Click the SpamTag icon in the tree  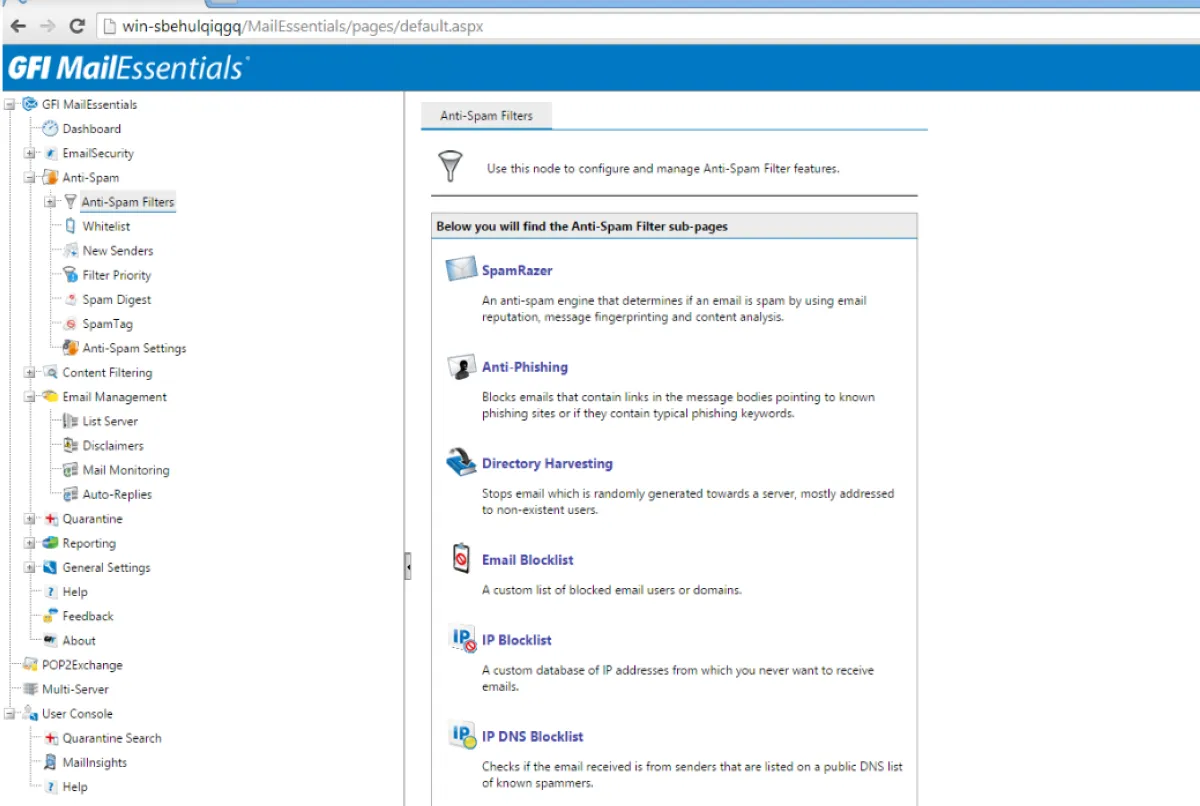pos(70,324)
